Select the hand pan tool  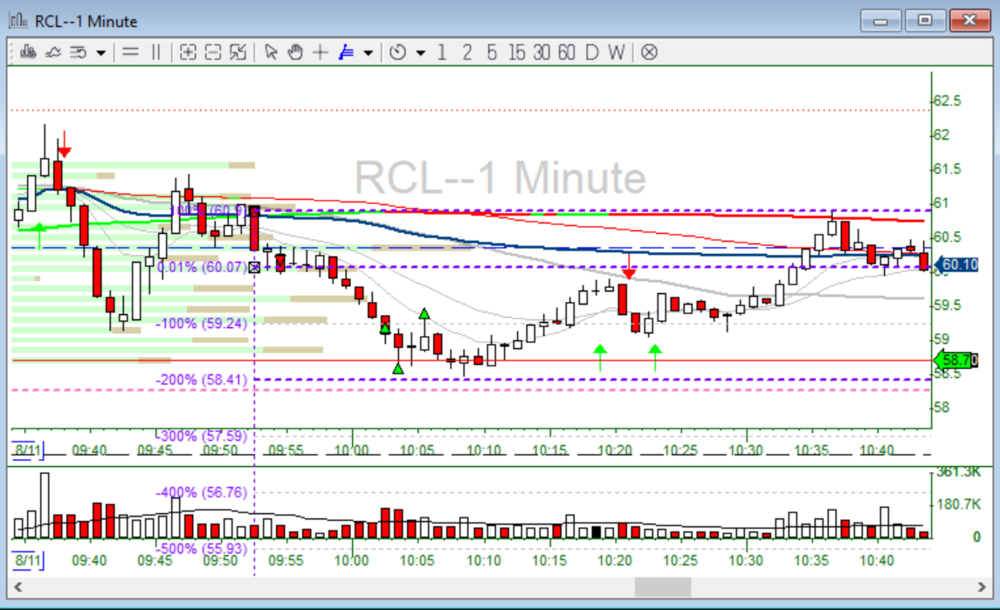pyautogui.click(x=295, y=52)
